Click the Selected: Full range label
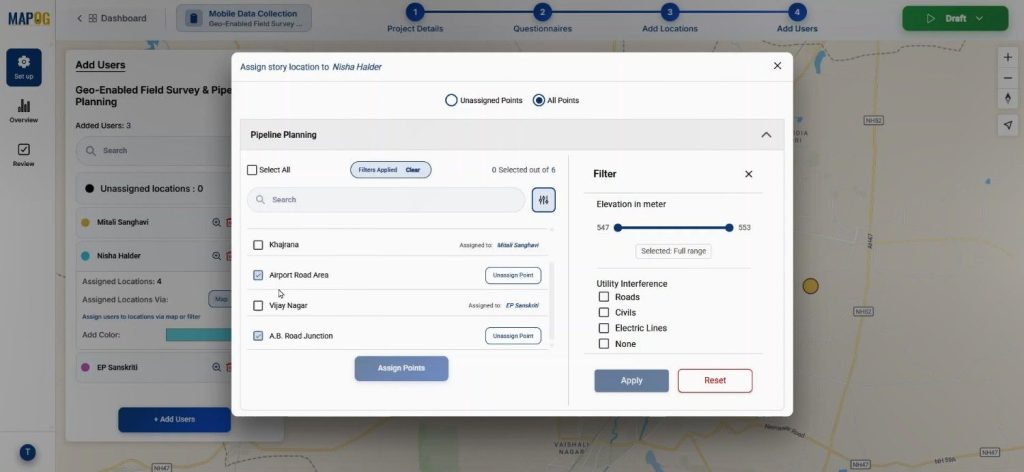Screen dimensions: 1024x472 pos(673,251)
